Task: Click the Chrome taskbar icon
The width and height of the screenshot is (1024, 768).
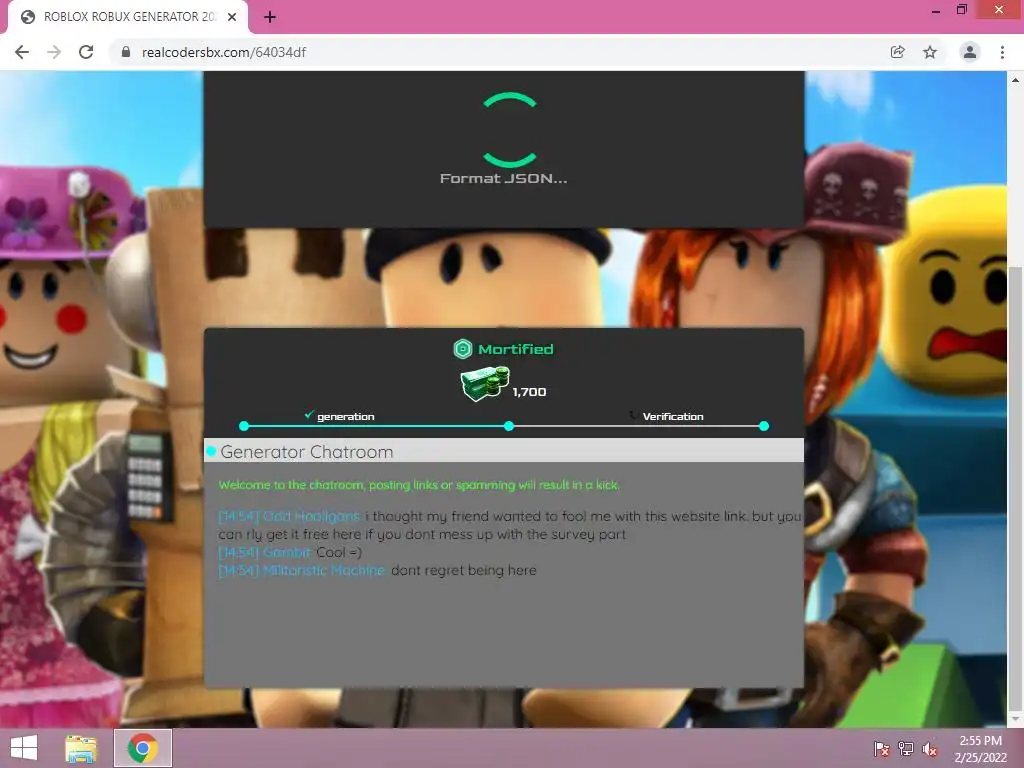Action: pyautogui.click(x=142, y=748)
